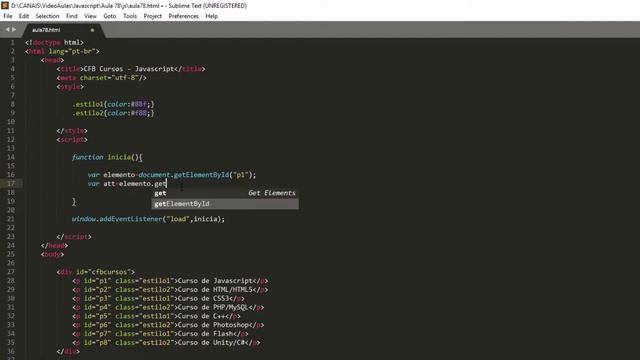Click the 'Curso de PHP/MySQL' paragraph line
The image size is (640, 360).
pos(168,307)
